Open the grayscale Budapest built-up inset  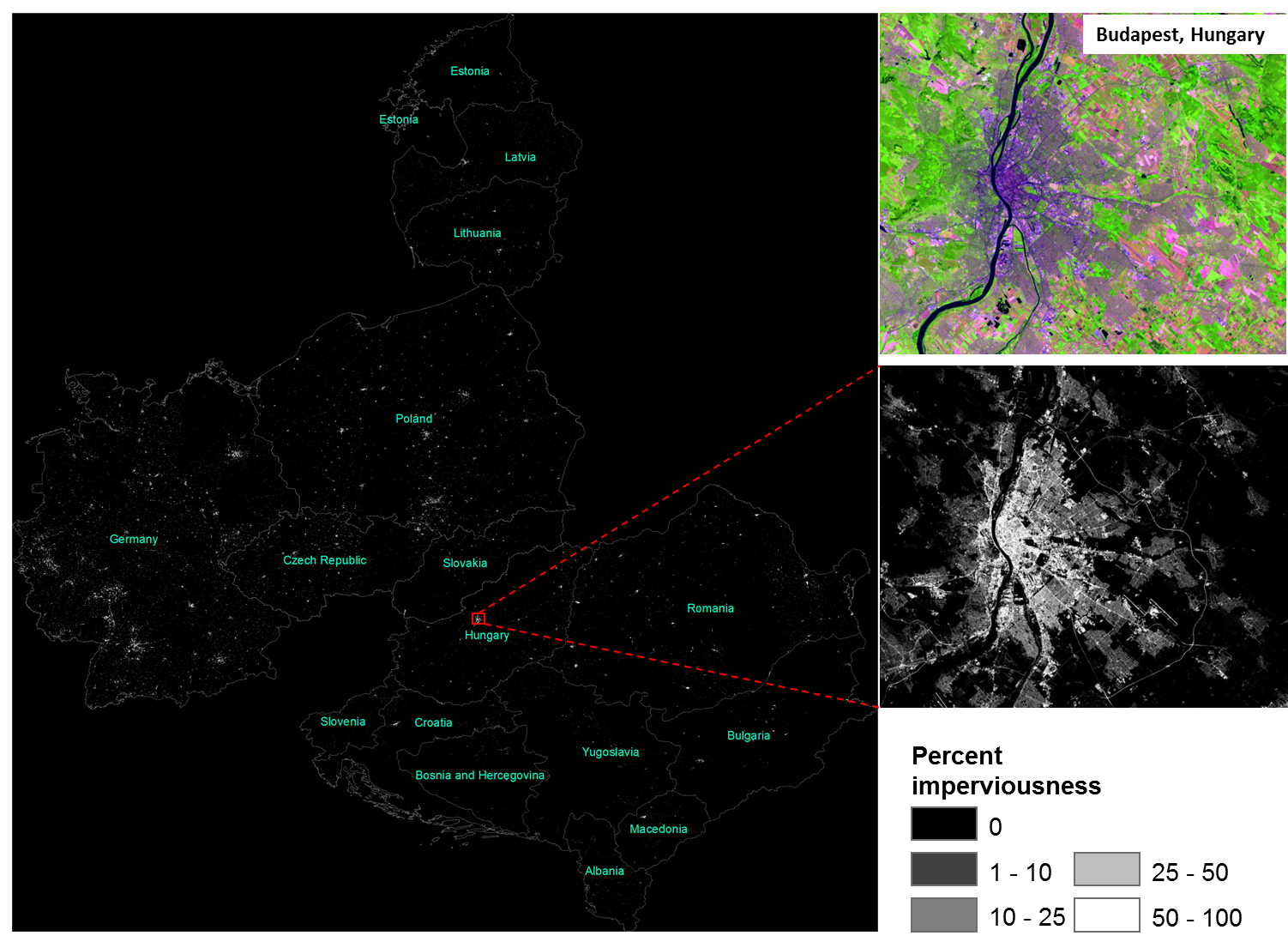click(x=1082, y=537)
